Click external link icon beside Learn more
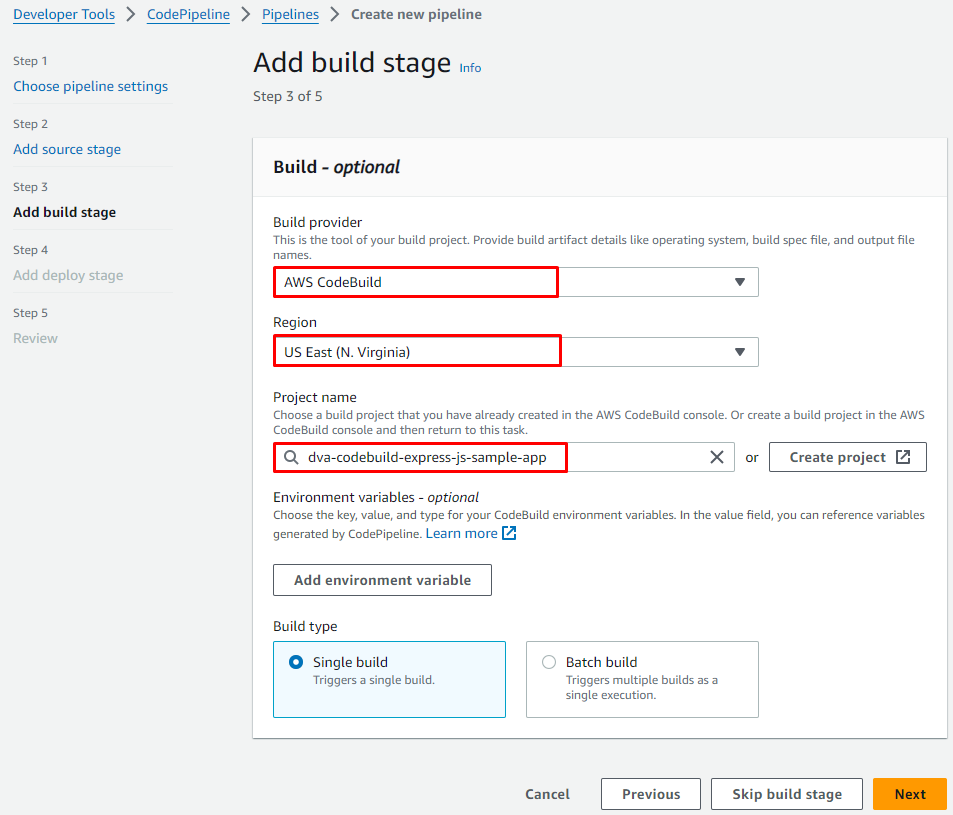Image resolution: width=953 pixels, height=815 pixels. (509, 533)
